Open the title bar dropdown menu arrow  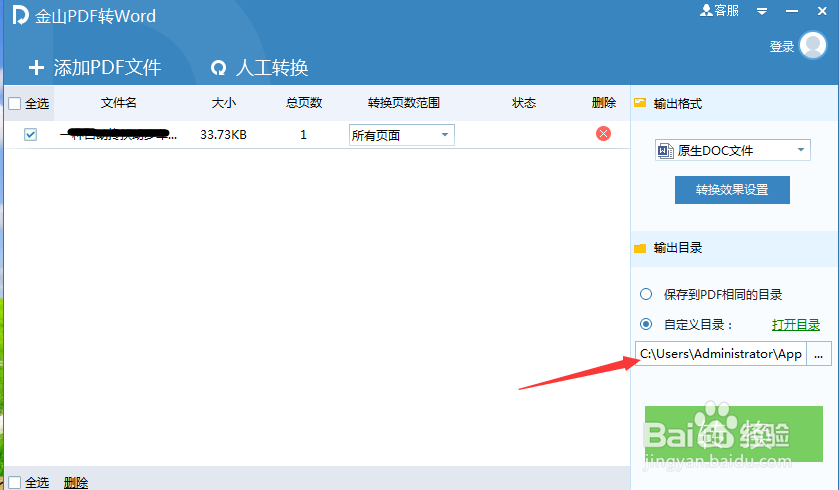(x=762, y=11)
